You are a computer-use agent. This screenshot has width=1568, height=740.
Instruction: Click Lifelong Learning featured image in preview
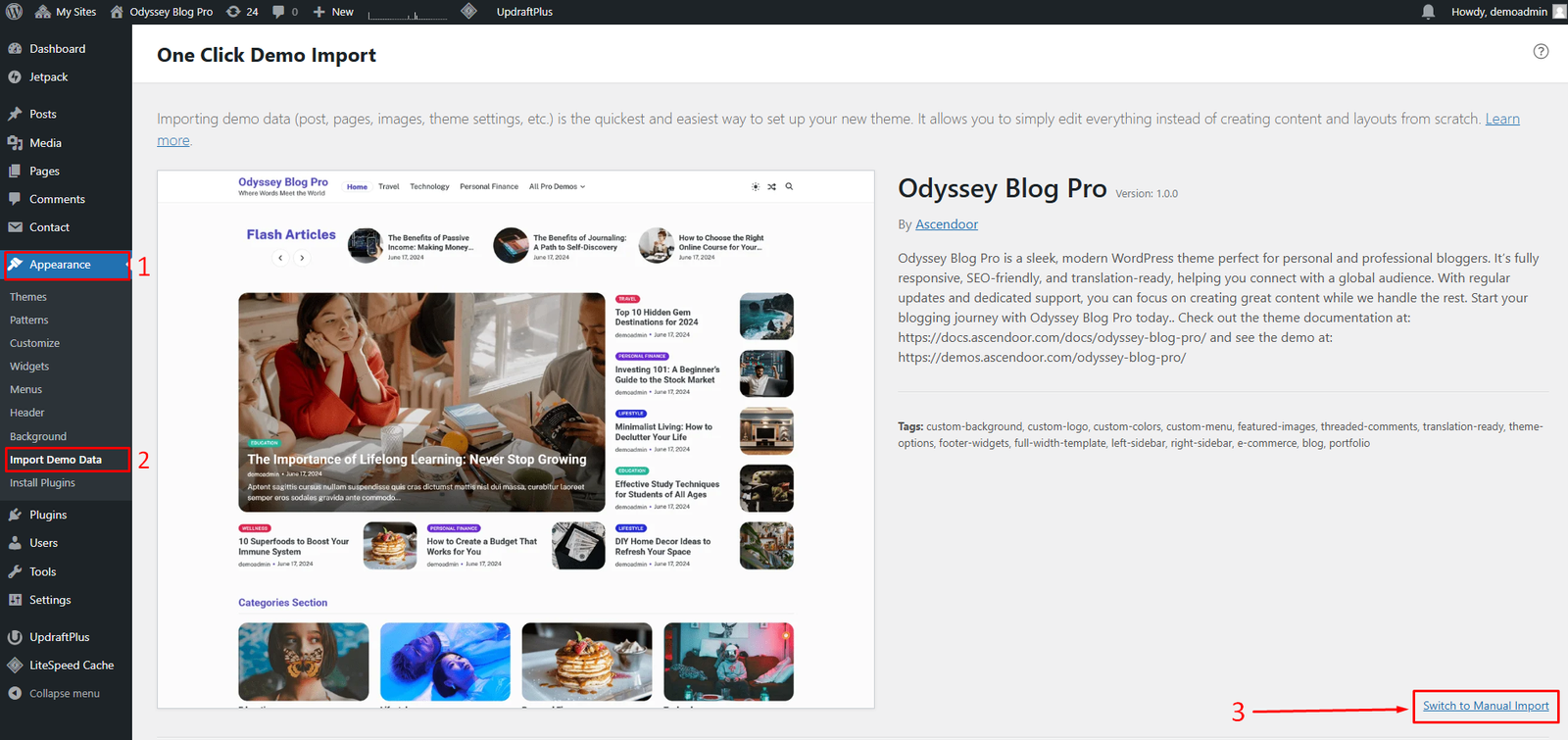[x=421, y=402]
